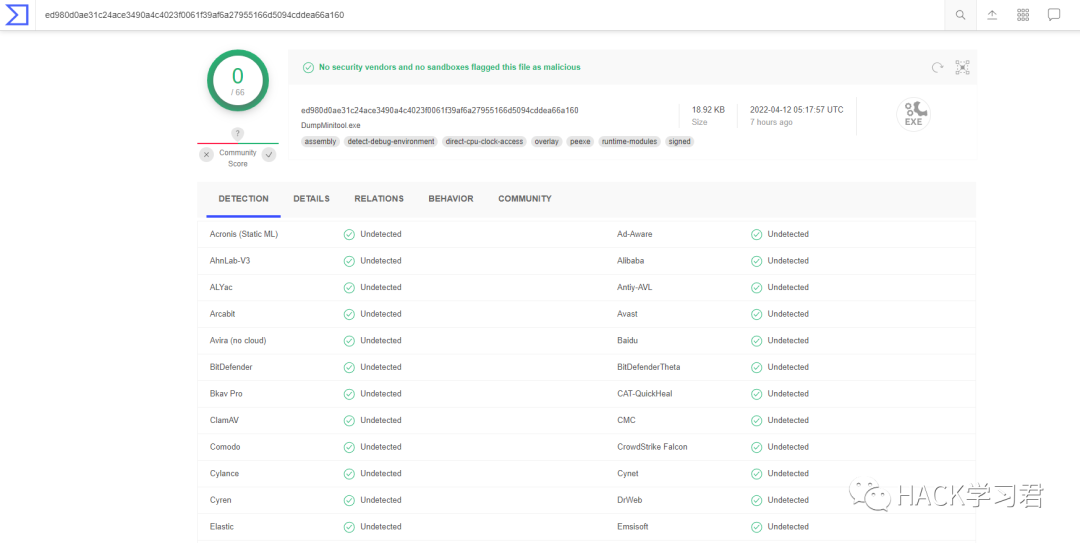
Task: Click the Baidu Undetected check icon
Action: [756, 340]
